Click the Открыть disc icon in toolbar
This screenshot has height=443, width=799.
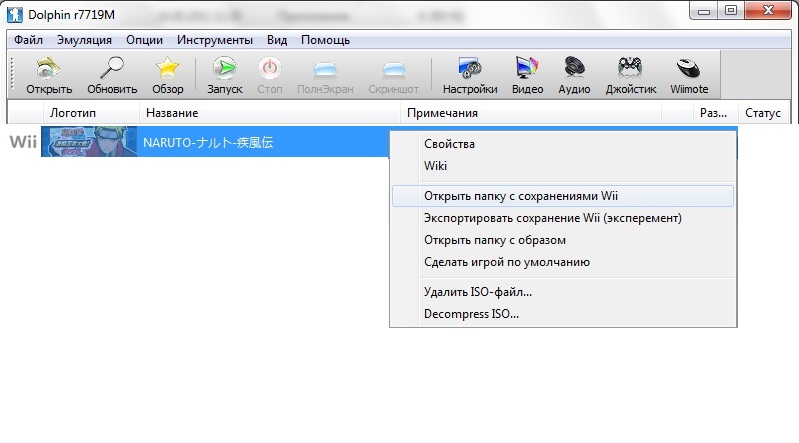coord(48,68)
